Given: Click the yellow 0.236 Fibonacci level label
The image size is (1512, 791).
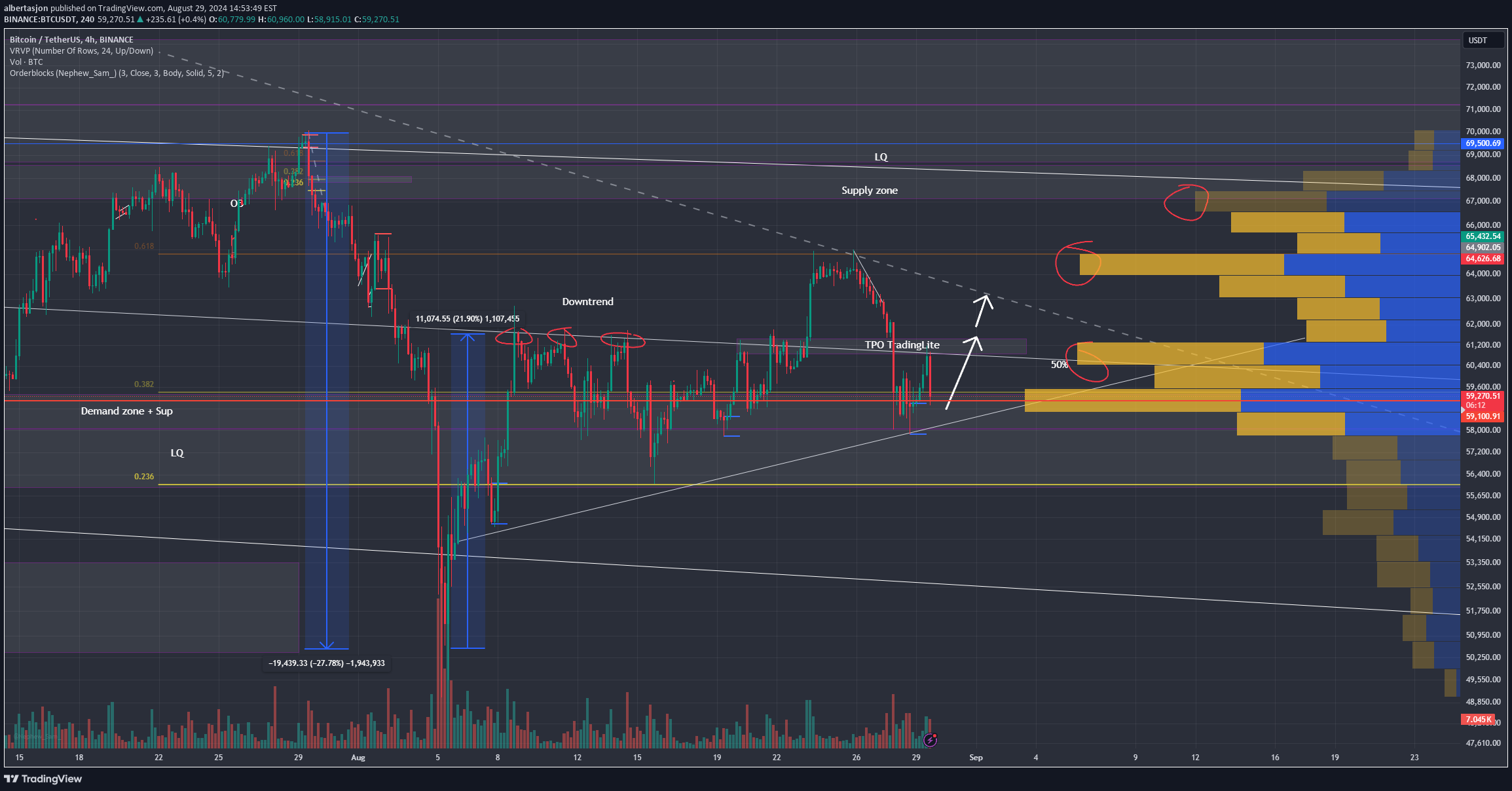Looking at the screenshot, I should [144, 477].
